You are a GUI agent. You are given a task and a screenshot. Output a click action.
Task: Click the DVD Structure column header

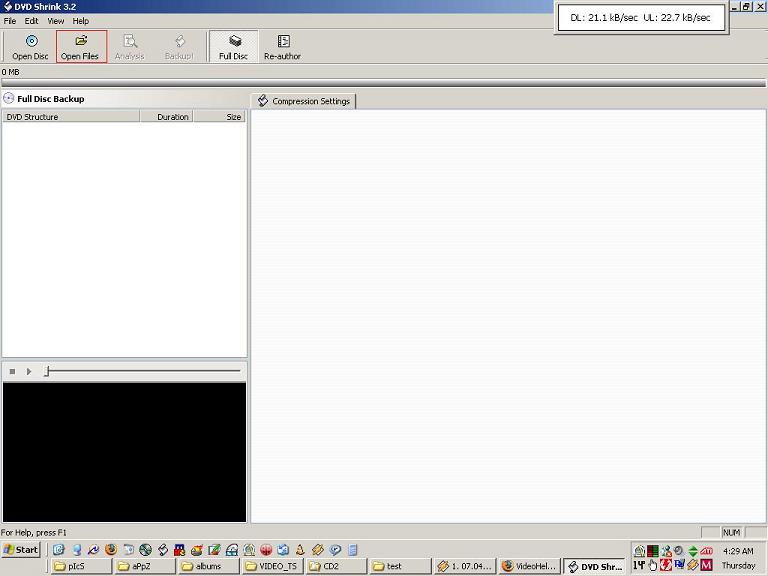click(71, 117)
